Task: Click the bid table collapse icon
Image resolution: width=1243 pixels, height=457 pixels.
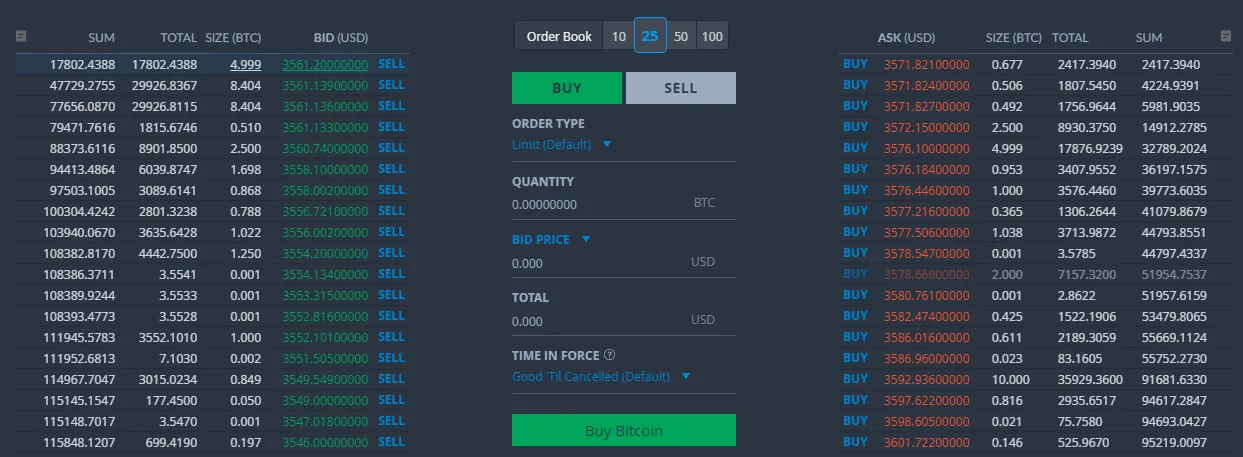Action: (21, 36)
